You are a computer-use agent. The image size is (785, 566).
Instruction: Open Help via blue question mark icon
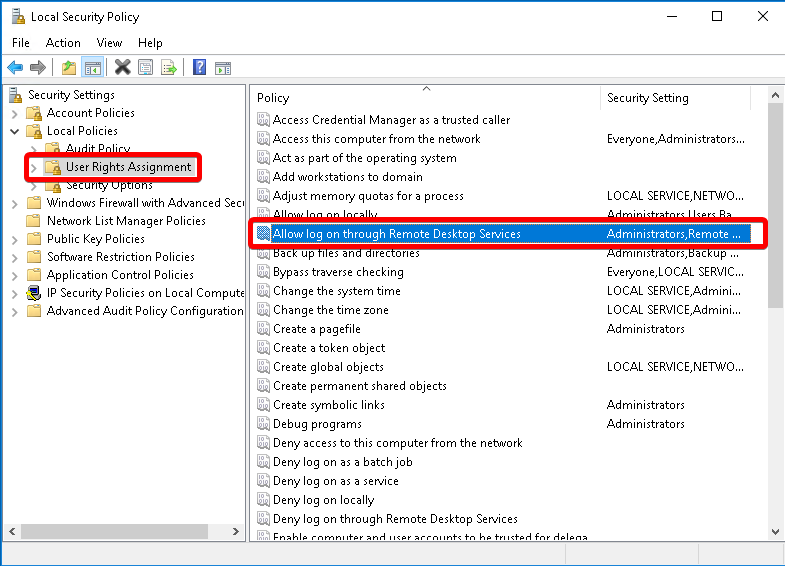(x=199, y=67)
